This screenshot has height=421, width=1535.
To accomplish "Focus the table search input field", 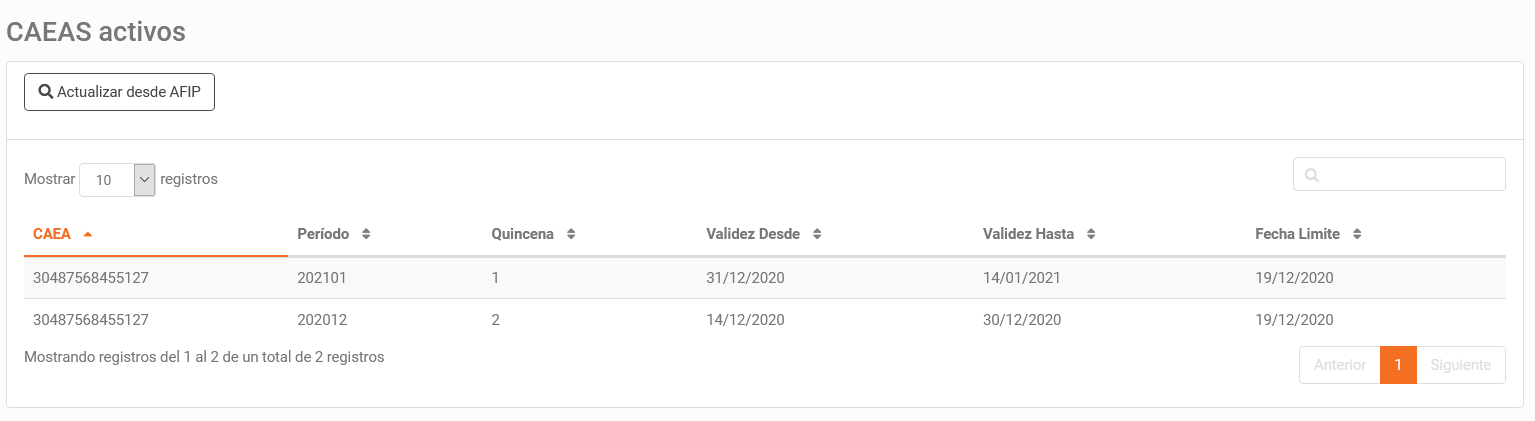I will [x=1410, y=174].
